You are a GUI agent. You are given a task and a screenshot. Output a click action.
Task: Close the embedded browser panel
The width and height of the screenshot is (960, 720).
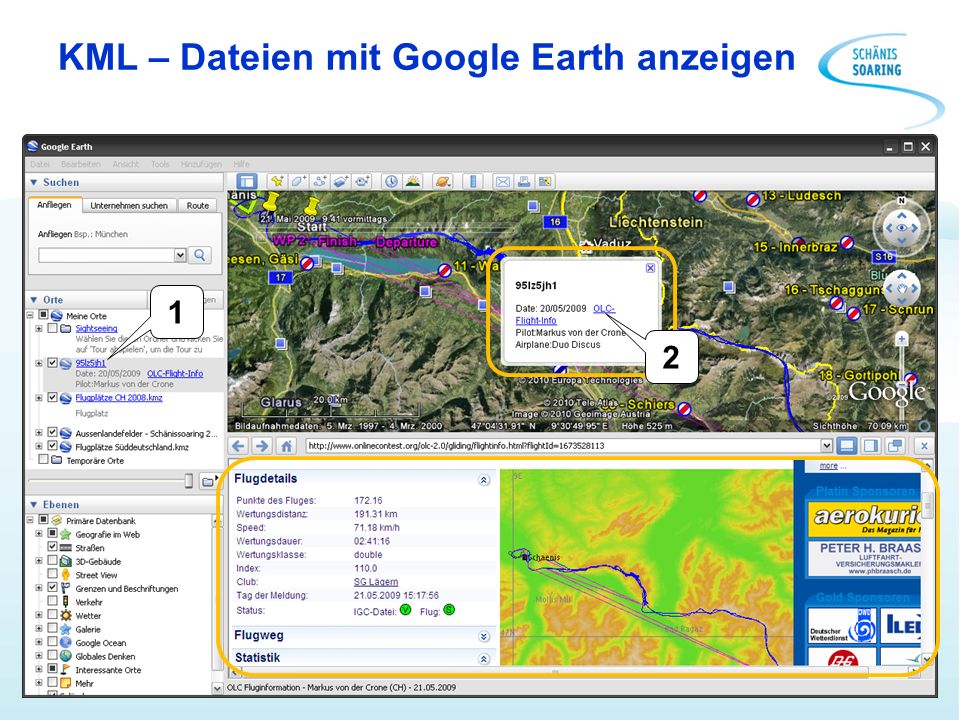pyautogui.click(x=924, y=446)
